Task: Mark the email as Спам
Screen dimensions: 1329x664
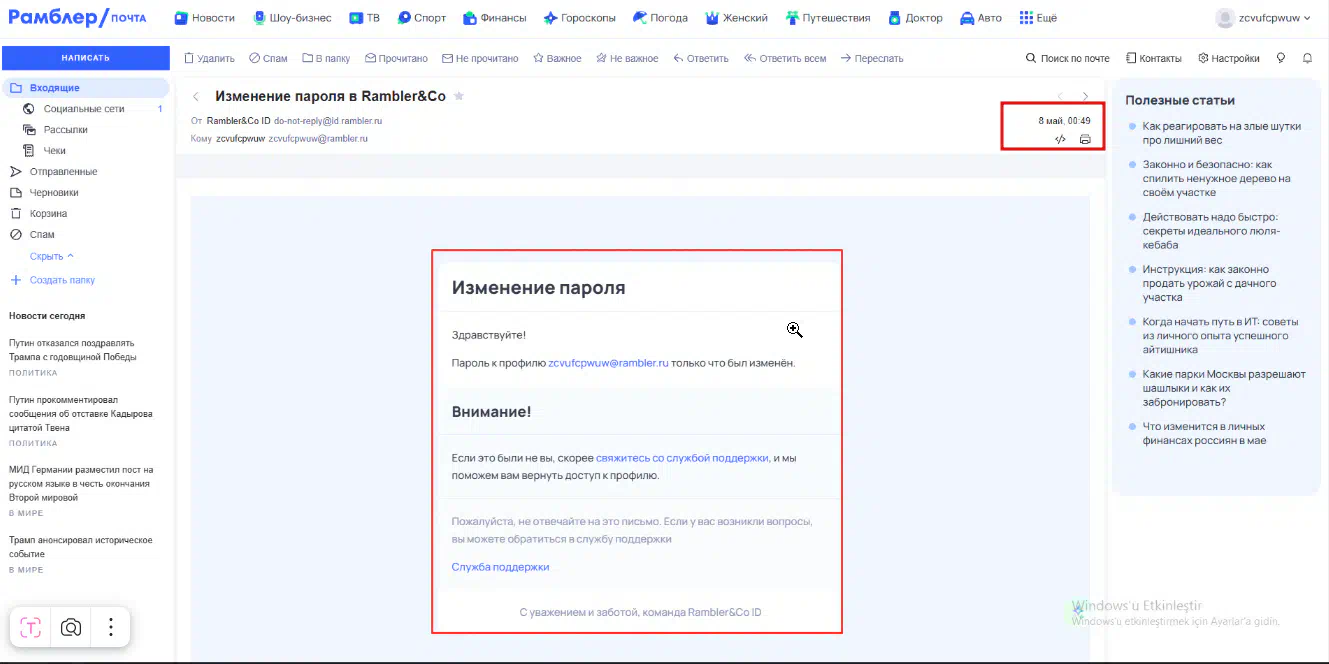Action: [x=268, y=58]
